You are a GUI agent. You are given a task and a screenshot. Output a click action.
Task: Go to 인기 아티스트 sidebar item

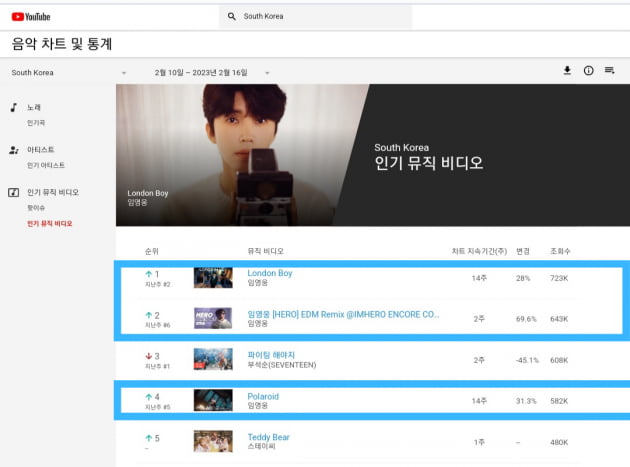pyautogui.click(x=46, y=165)
